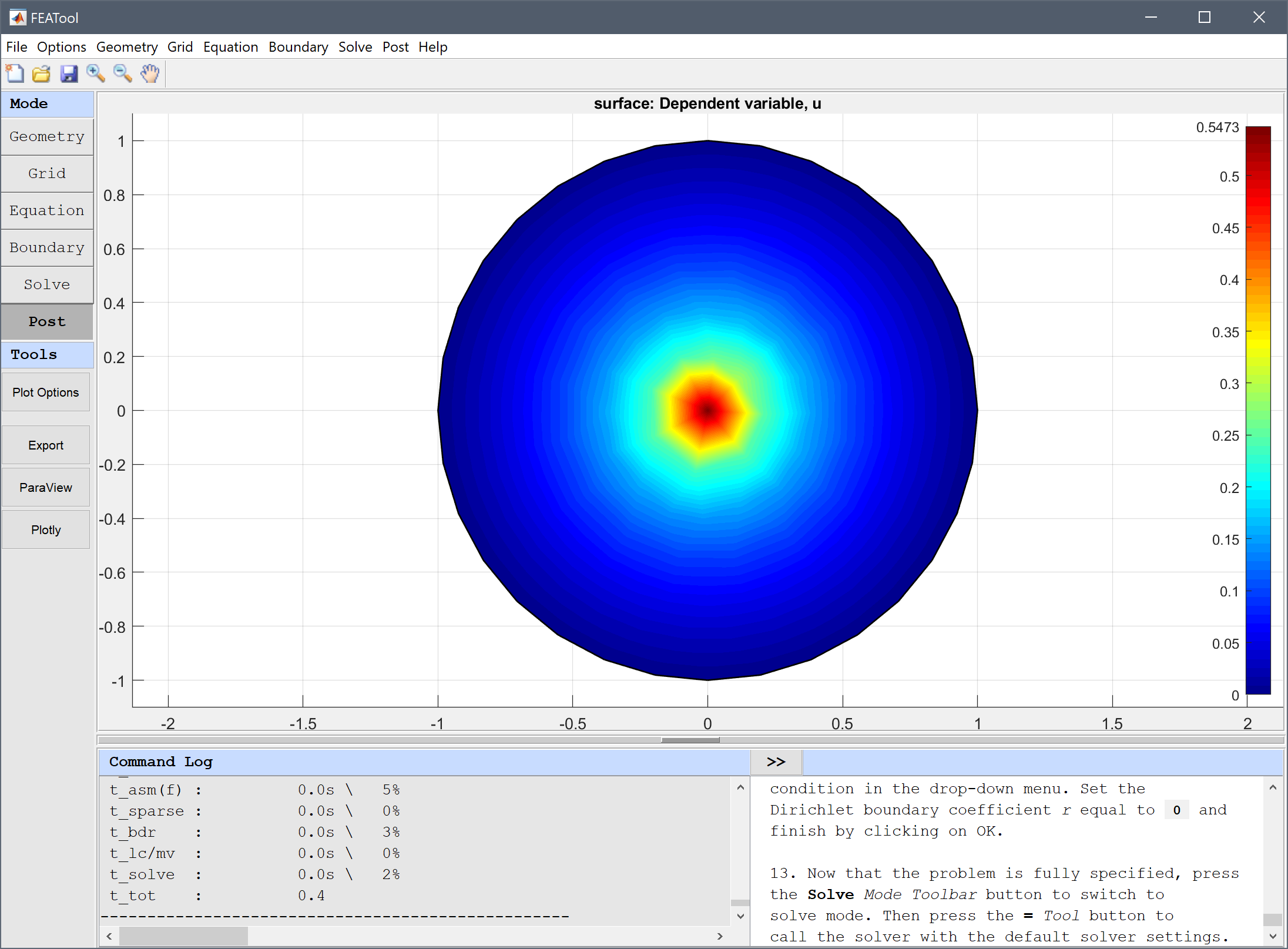Click the colorbar gradient legend
Screen dimensions: 1288x949
click(1258, 410)
